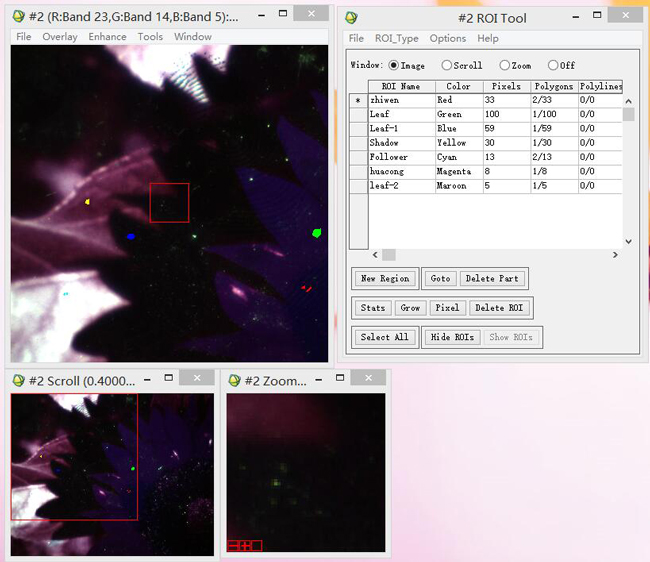Click the ROI table scroll-down arrow
650x562 pixels.
click(628, 241)
